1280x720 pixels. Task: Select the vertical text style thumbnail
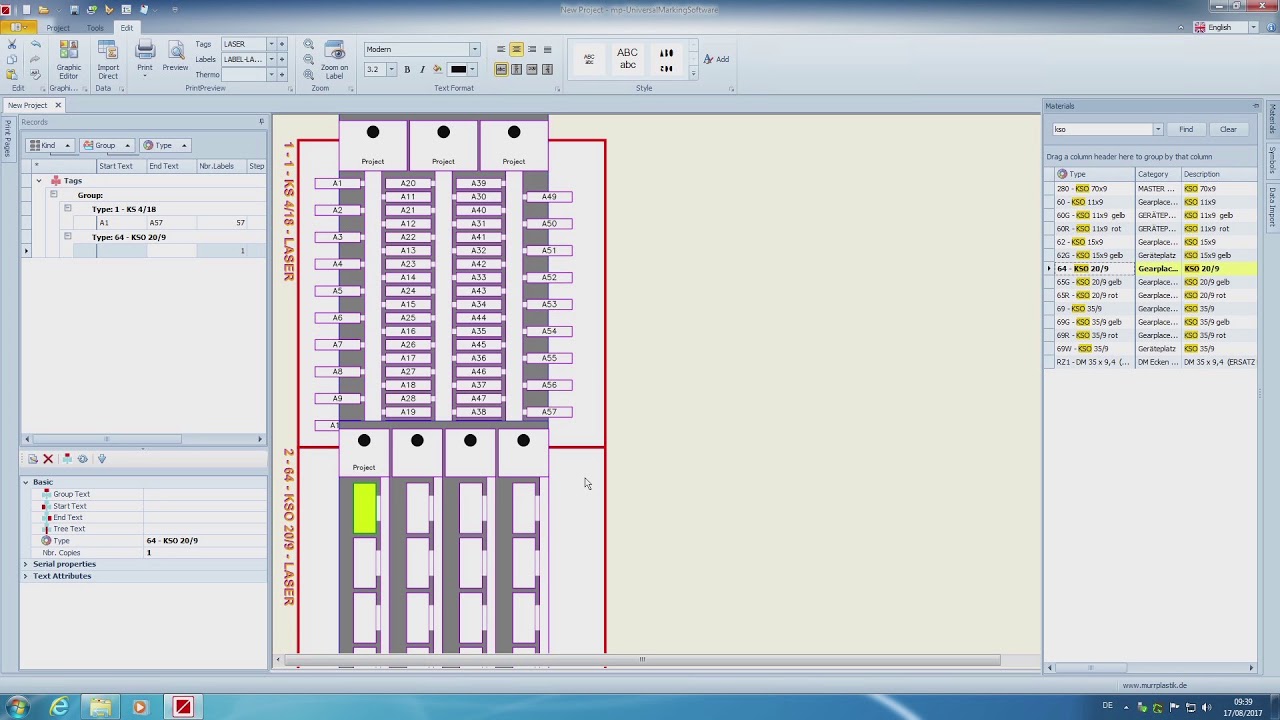666,59
